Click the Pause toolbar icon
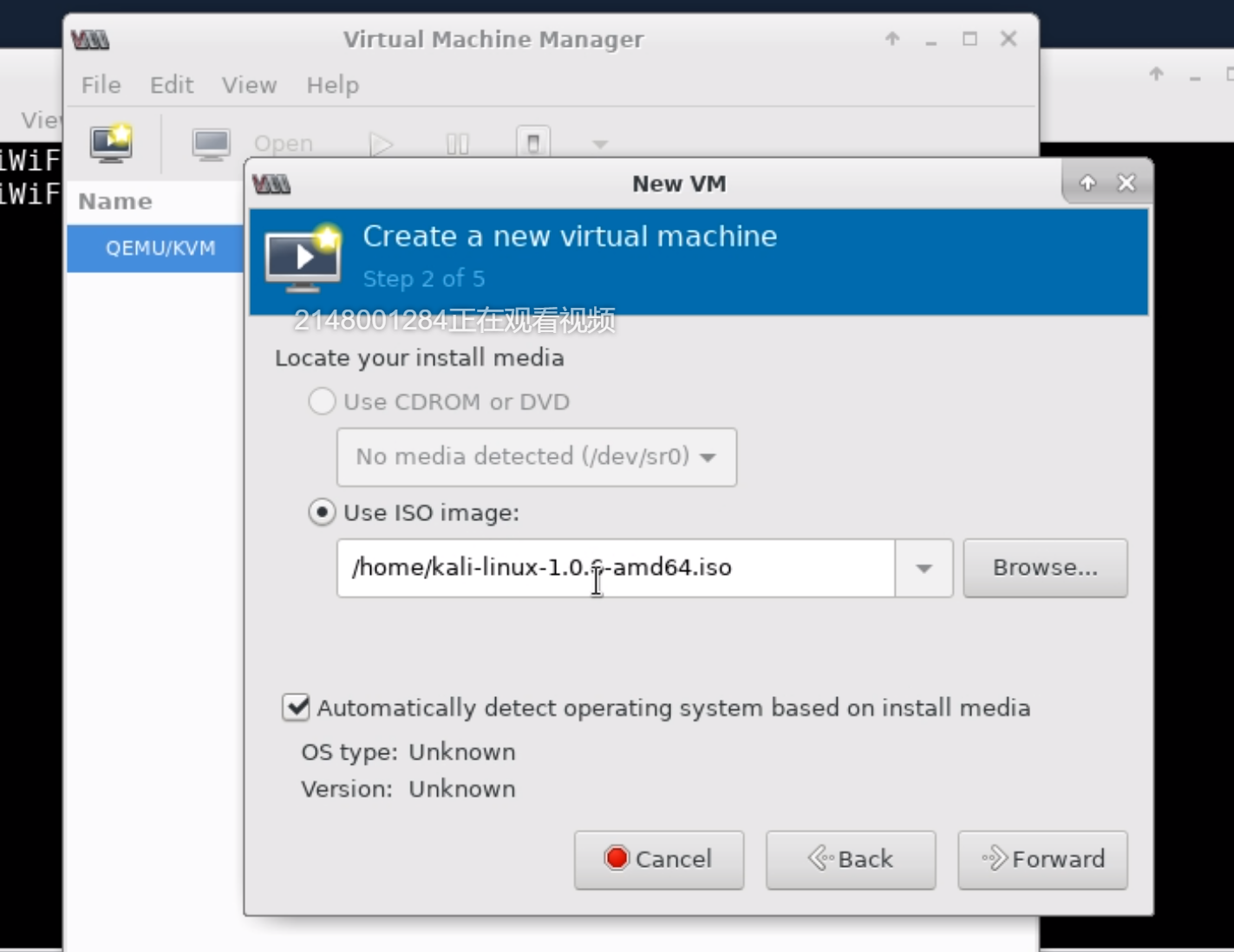This screenshot has width=1234, height=952. (x=458, y=144)
